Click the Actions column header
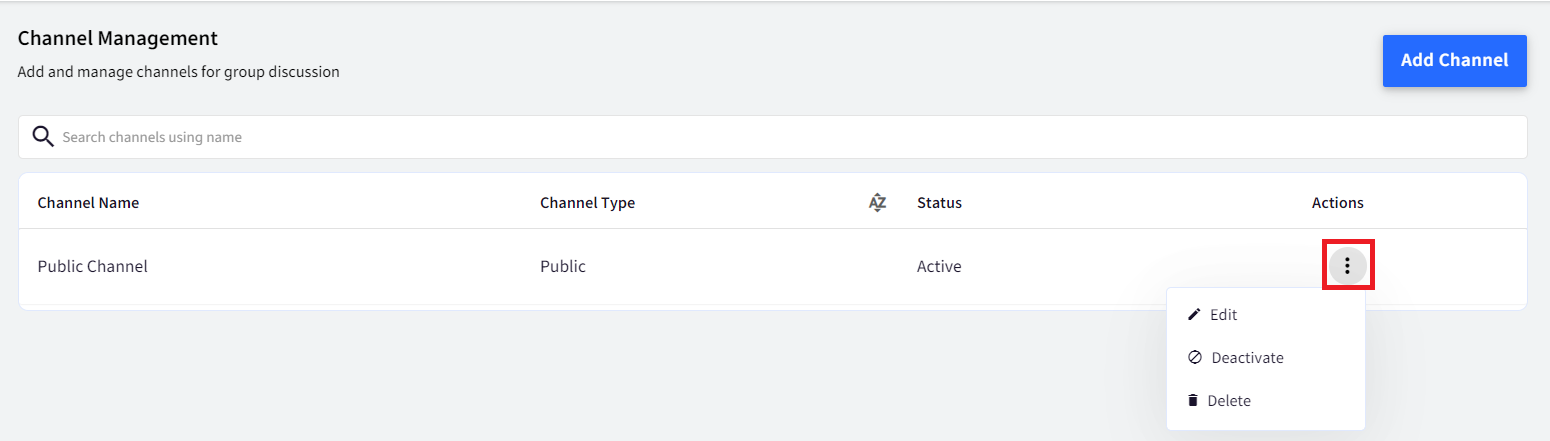This screenshot has width=1550, height=441. coord(1337,203)
